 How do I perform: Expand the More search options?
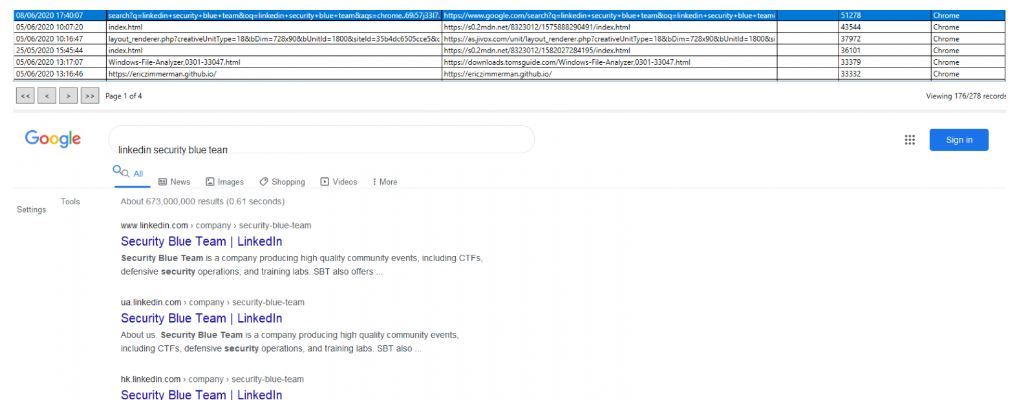pos(385,182)
